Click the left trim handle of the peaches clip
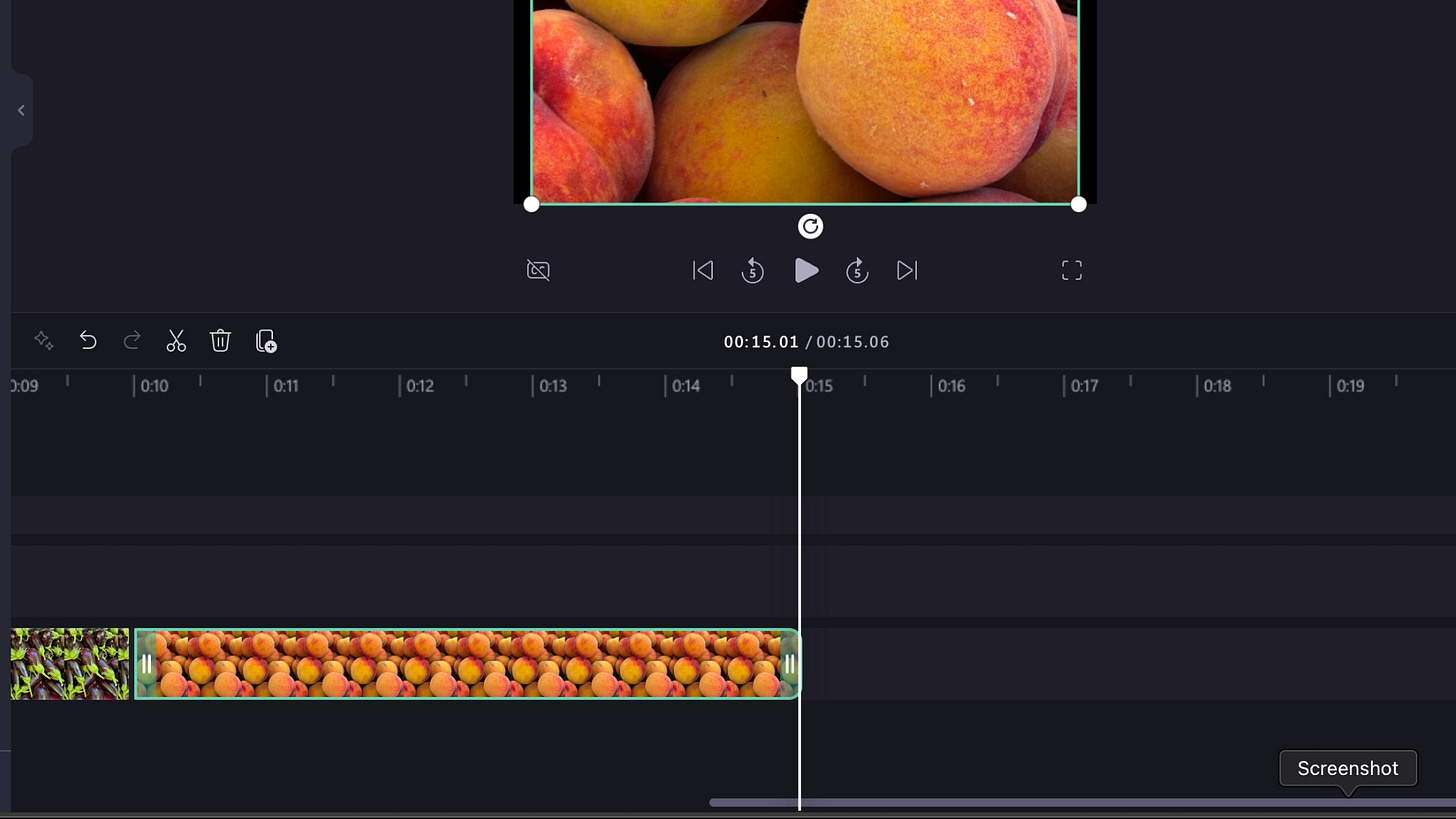 (x=146, y=664)
